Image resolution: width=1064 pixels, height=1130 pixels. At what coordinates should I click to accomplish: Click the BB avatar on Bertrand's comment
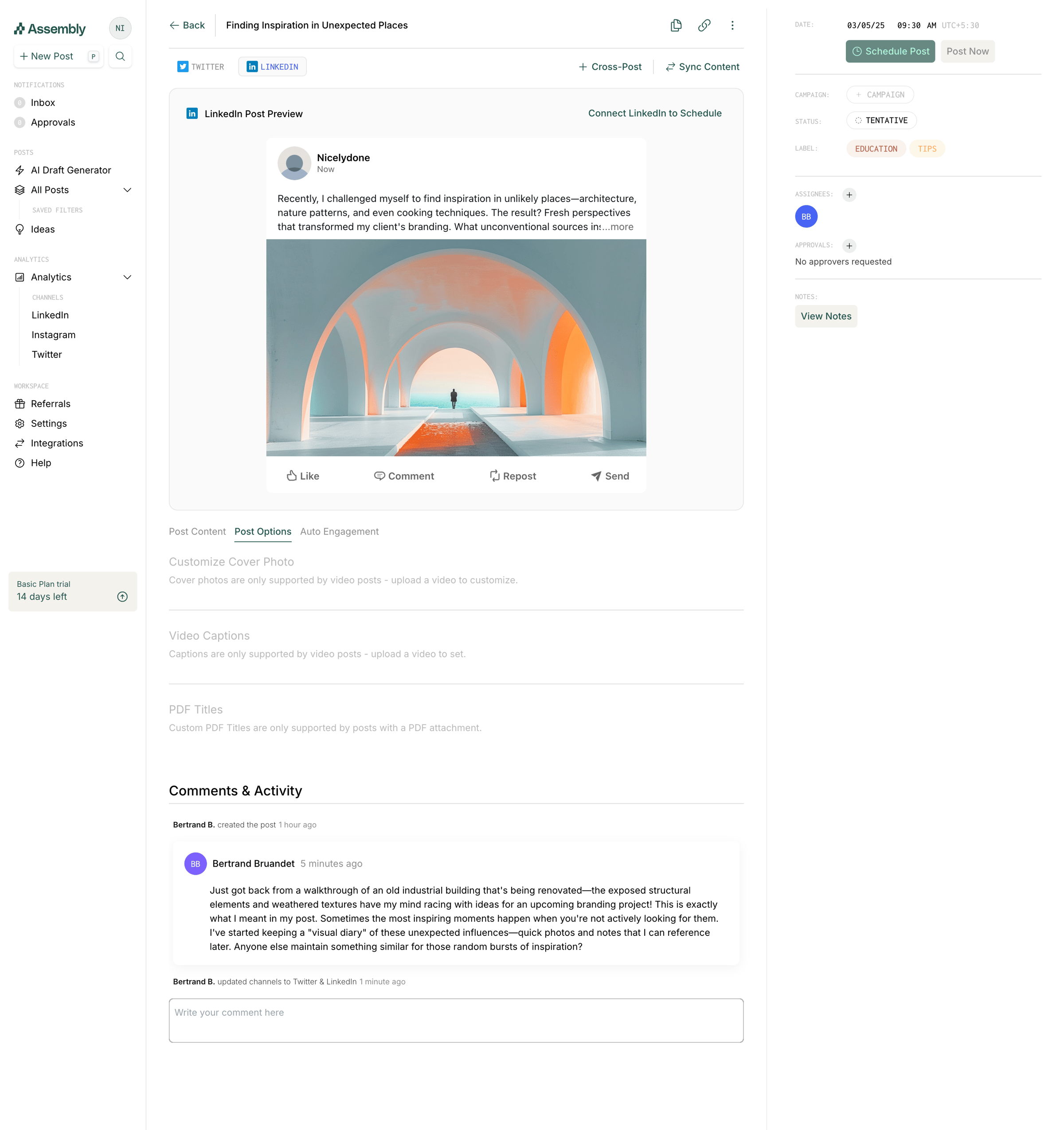(x=196, y=864)
